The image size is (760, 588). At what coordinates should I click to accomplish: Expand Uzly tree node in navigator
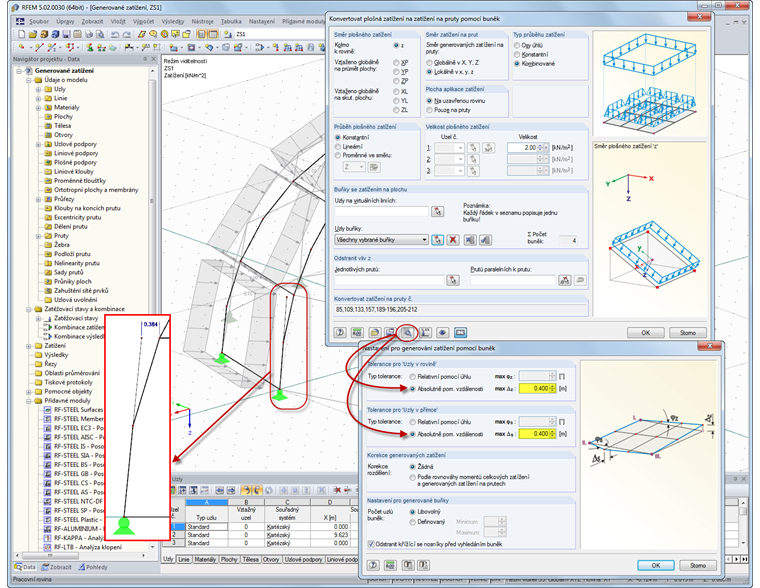pos(38,89)
